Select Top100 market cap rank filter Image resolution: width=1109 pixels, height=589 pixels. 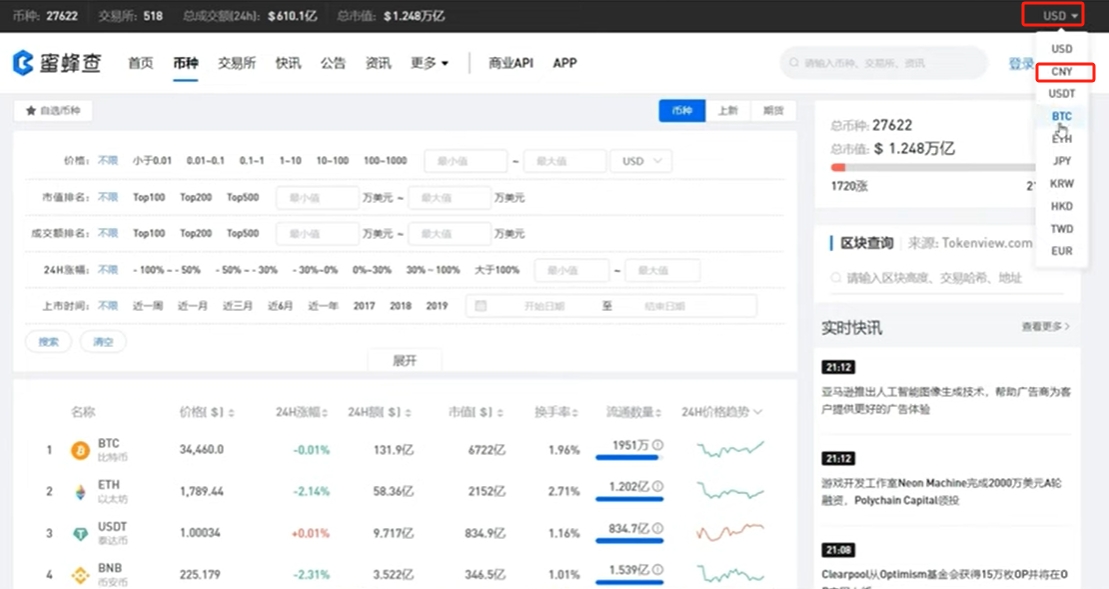pos(149,197)
